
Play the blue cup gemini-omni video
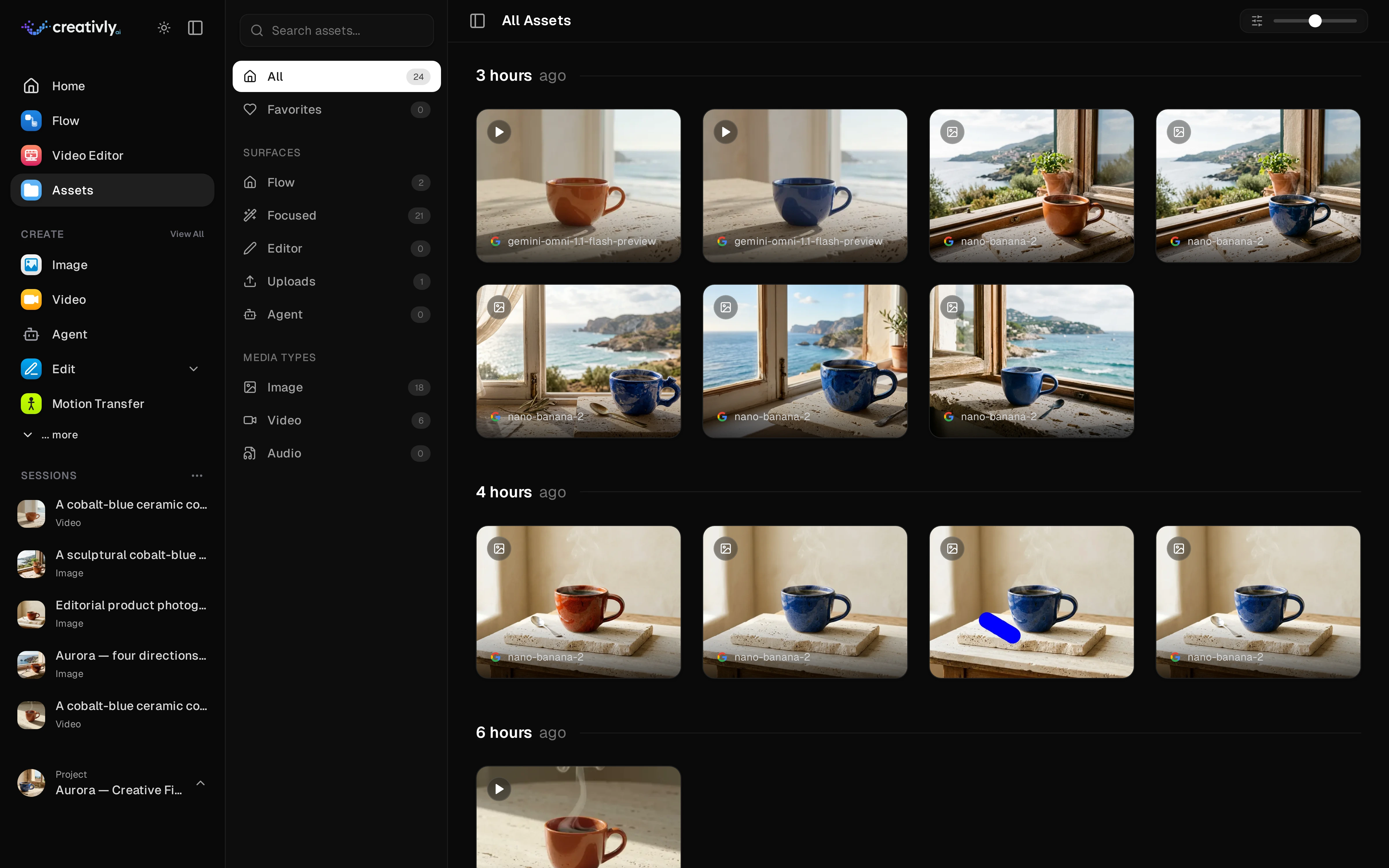(726, 132)
